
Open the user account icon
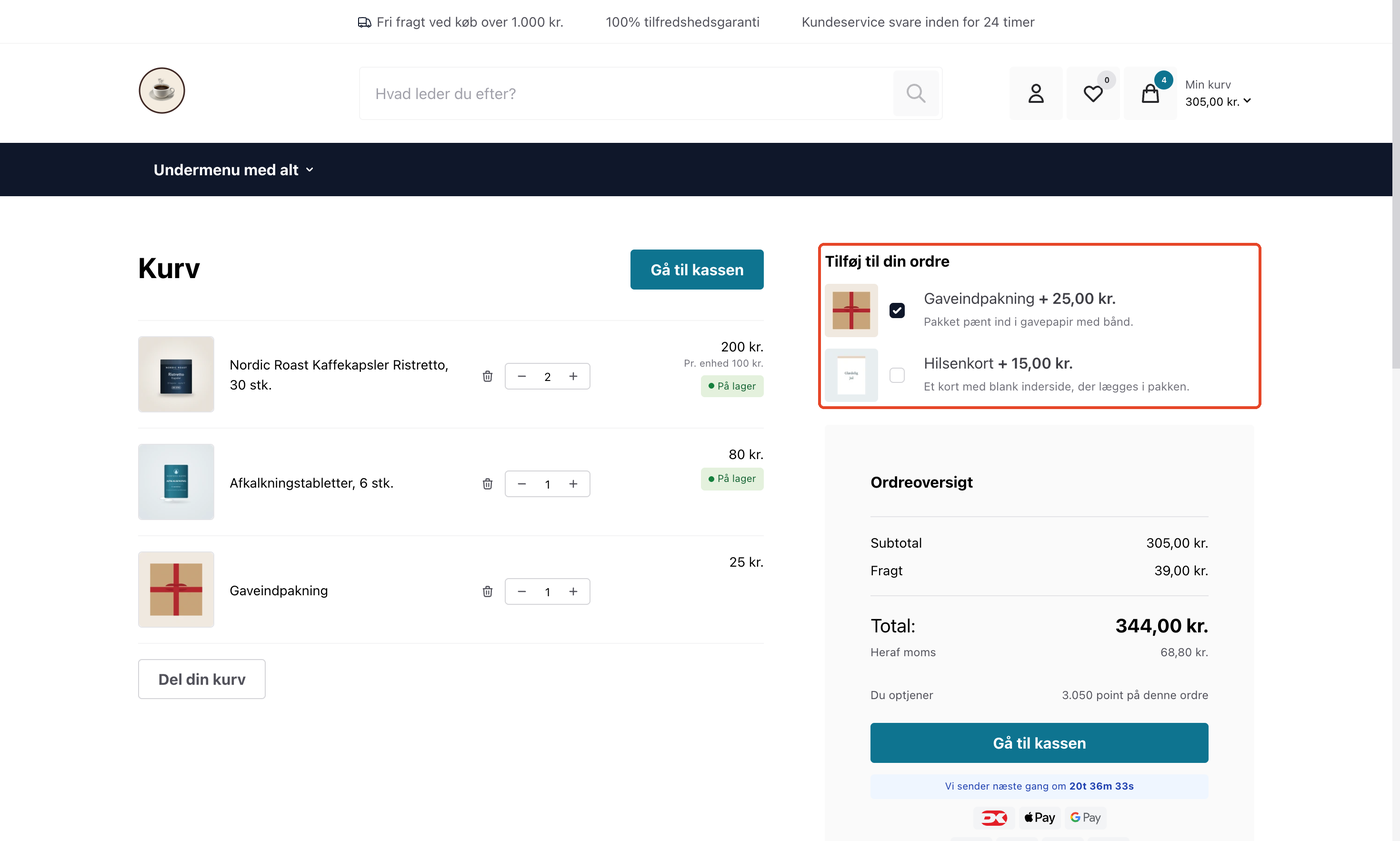pos(1036,93)
